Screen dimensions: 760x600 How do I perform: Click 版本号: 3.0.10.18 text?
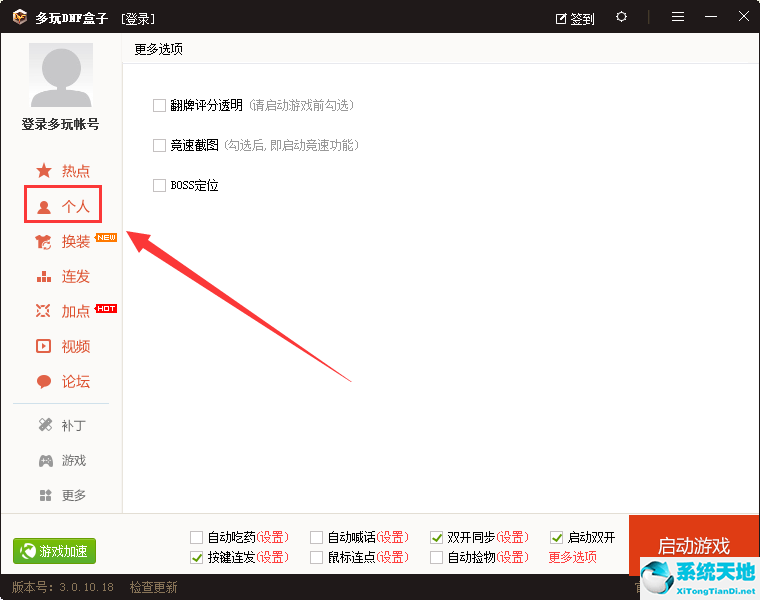(63, 587)
